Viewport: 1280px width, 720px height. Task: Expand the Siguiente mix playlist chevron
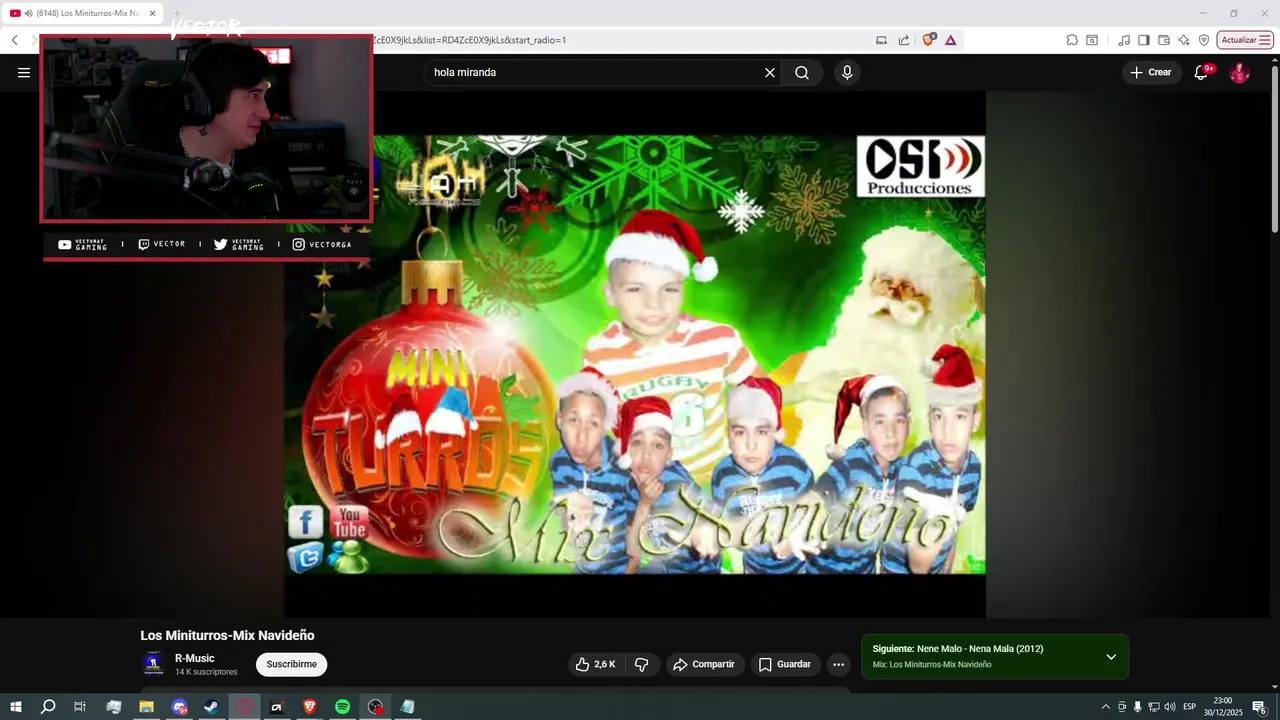point(1111,657)
